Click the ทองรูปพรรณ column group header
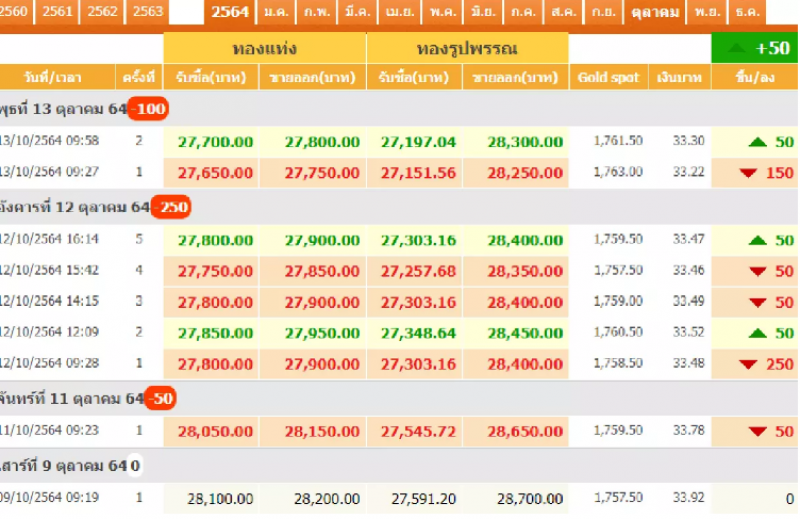800x519 pixels. 467,48
